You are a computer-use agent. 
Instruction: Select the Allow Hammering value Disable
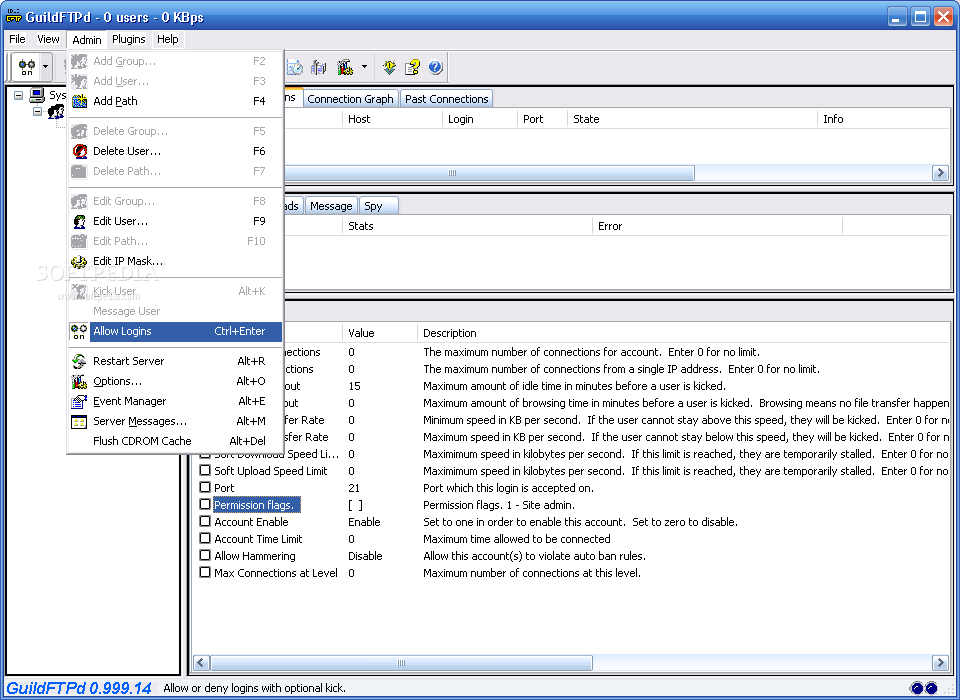(x=365, y=556)
